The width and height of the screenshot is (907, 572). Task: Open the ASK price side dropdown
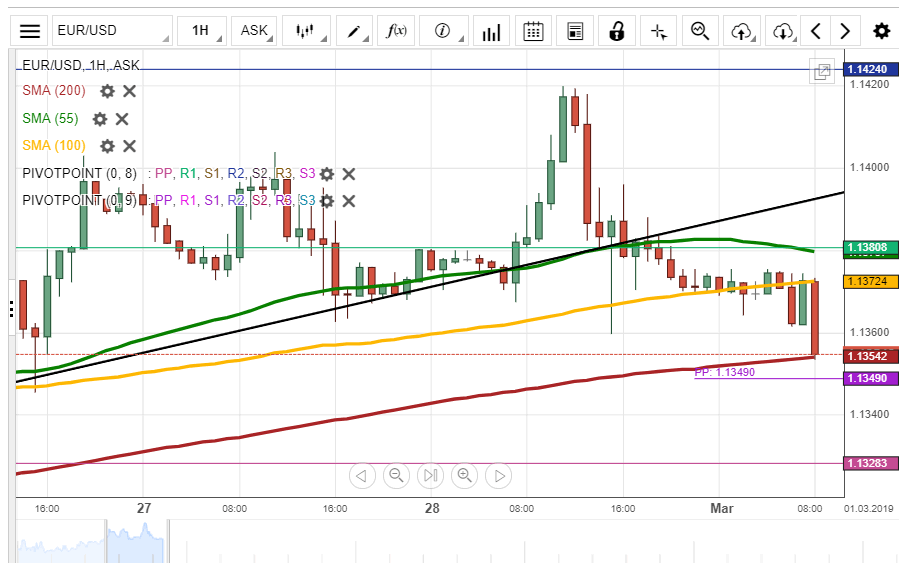(x=254, y=31)
